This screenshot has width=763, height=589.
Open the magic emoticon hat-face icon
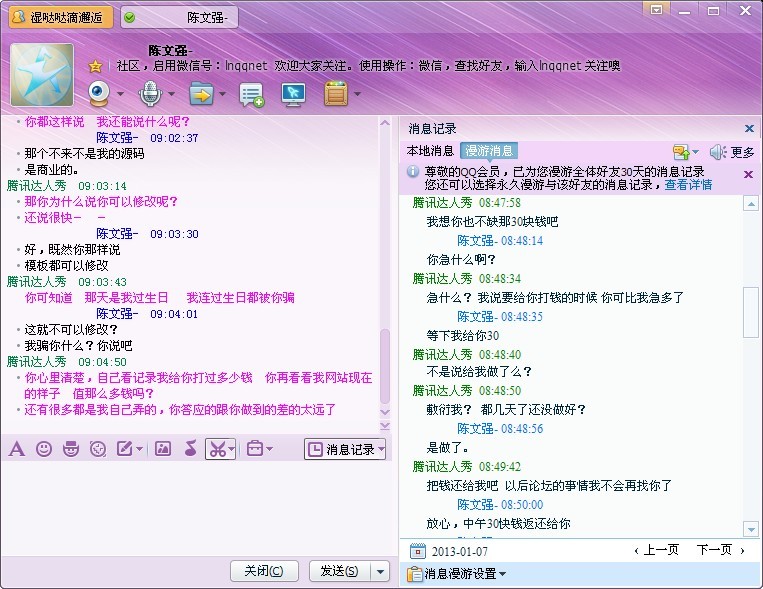click(x=71, y=449)
